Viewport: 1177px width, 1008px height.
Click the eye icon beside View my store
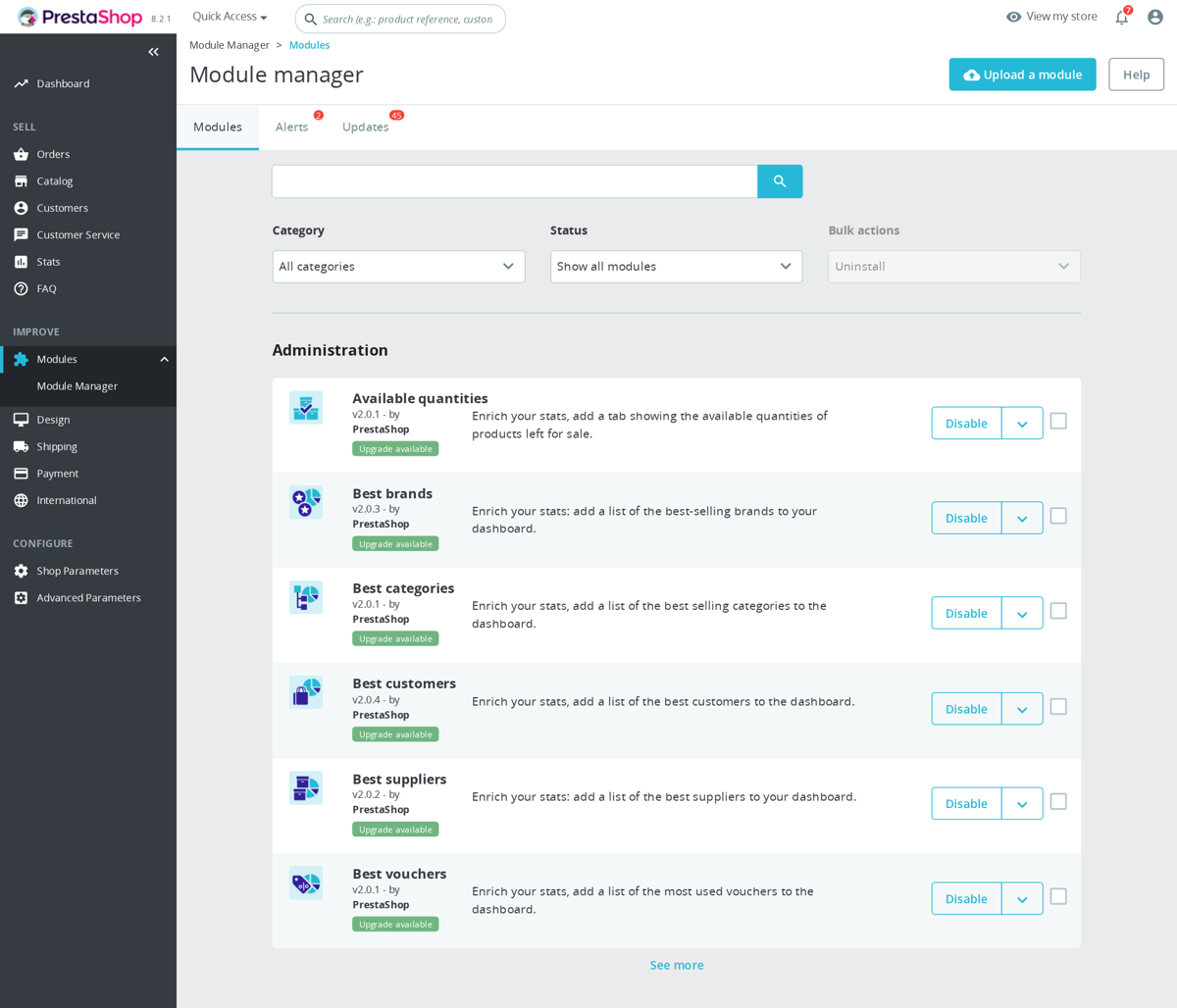[1014, 17]
